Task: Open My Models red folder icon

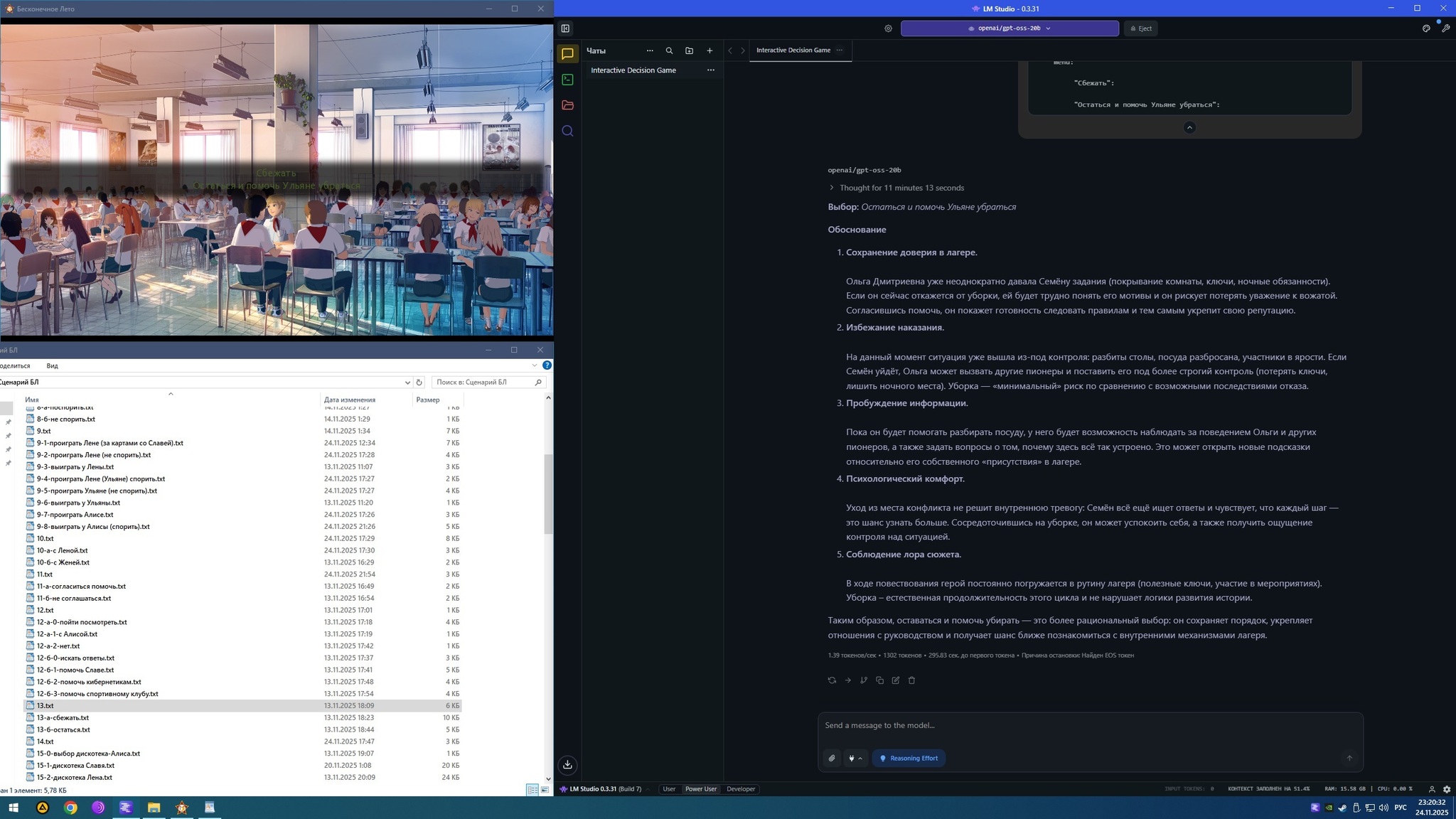Action: point(567,105)
